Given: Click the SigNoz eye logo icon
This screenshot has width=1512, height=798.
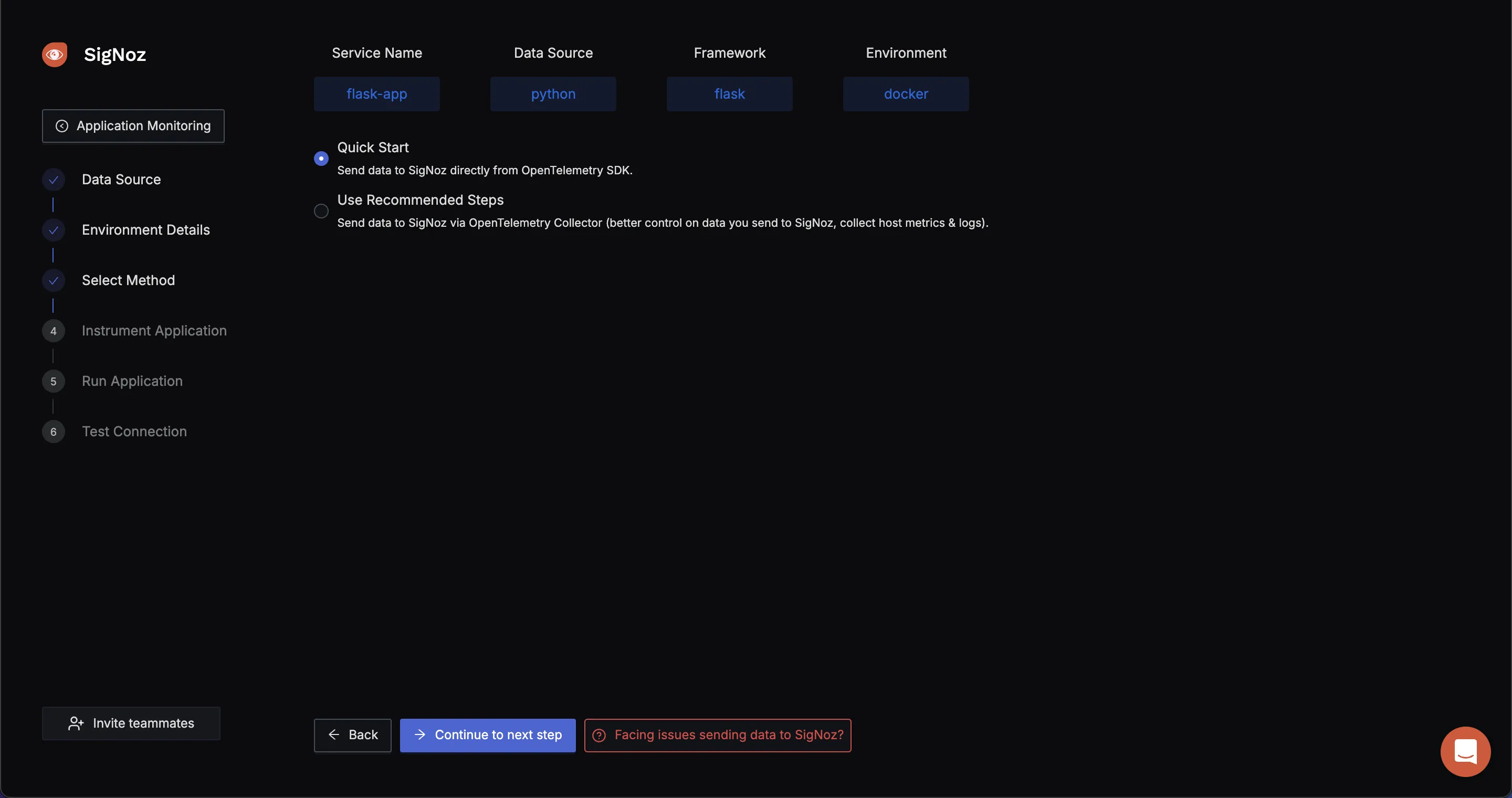Looking at the screenshot, I should tap(55, 55).
